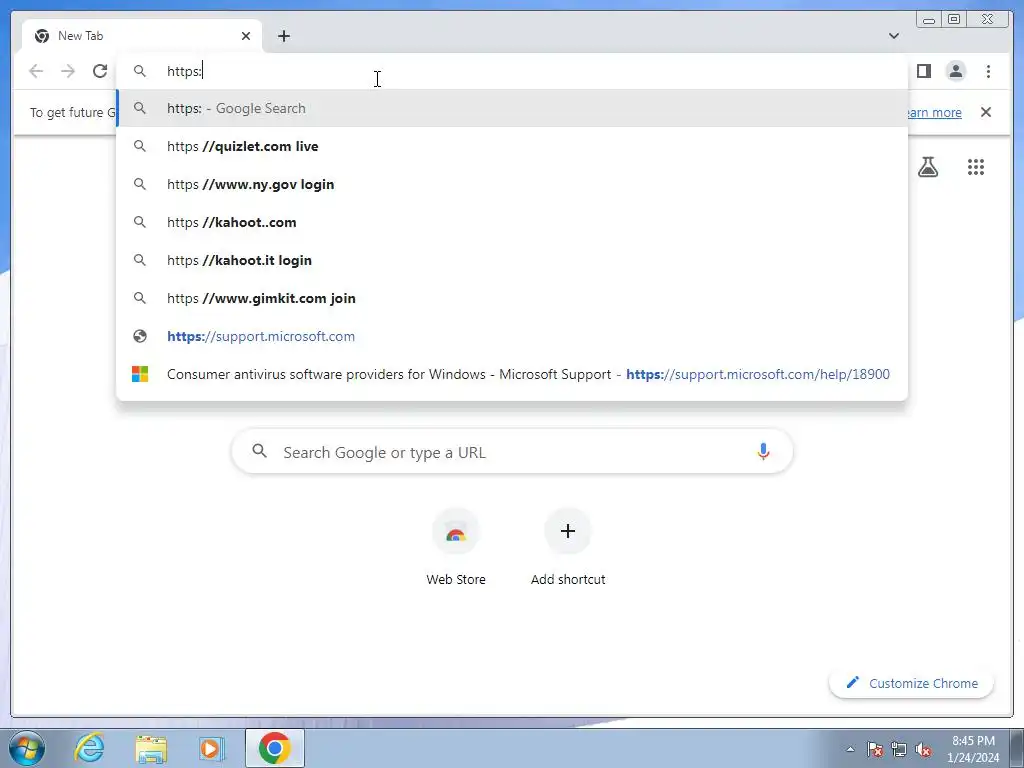Viewport: 1024px width, 768px height.
Task: Choose the www.gimkit.com join suggestion
Action: click(x=512, y=298)
